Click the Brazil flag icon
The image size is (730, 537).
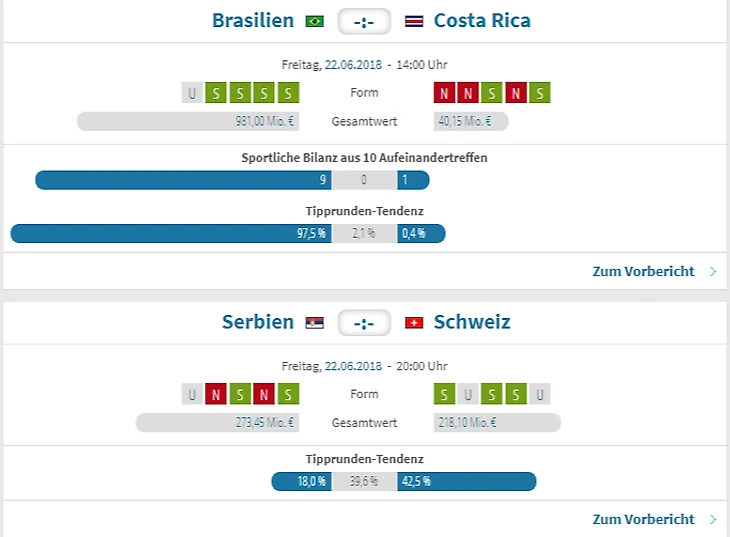coord(314,21)
